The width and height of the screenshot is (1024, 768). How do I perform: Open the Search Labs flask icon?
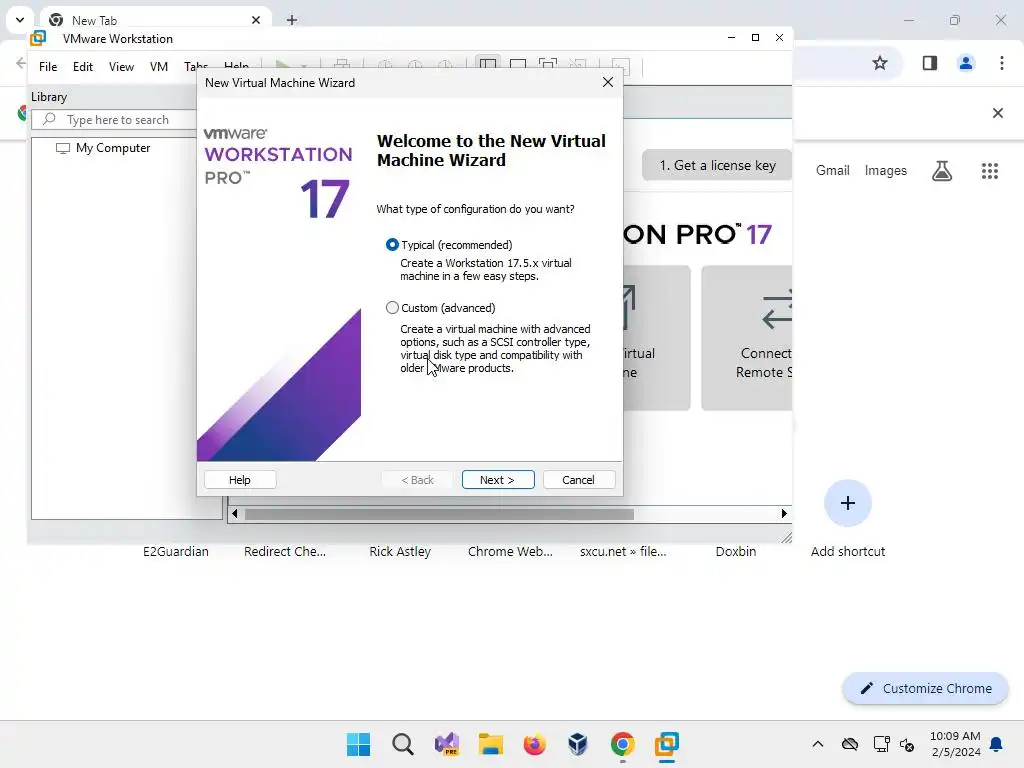coord(942,170)
